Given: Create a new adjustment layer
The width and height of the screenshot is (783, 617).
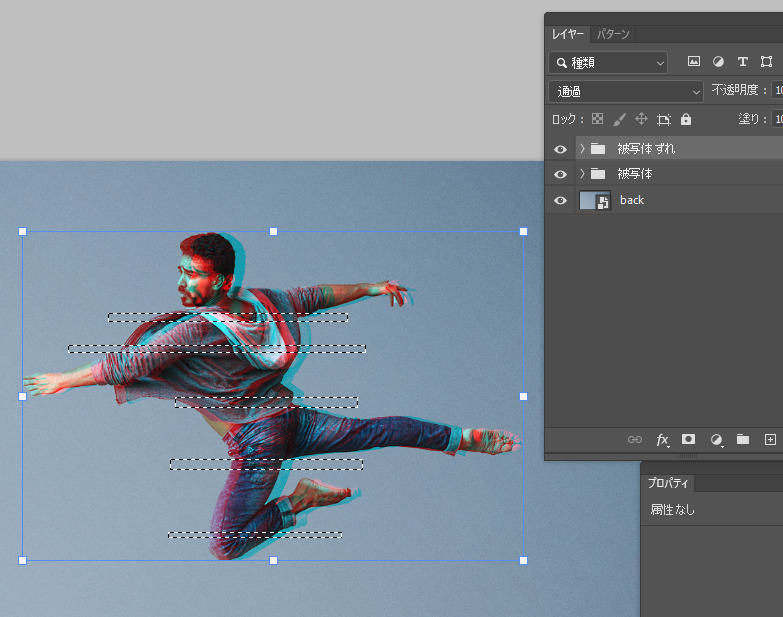Looking at the screenshot, I should click(716, 439).
